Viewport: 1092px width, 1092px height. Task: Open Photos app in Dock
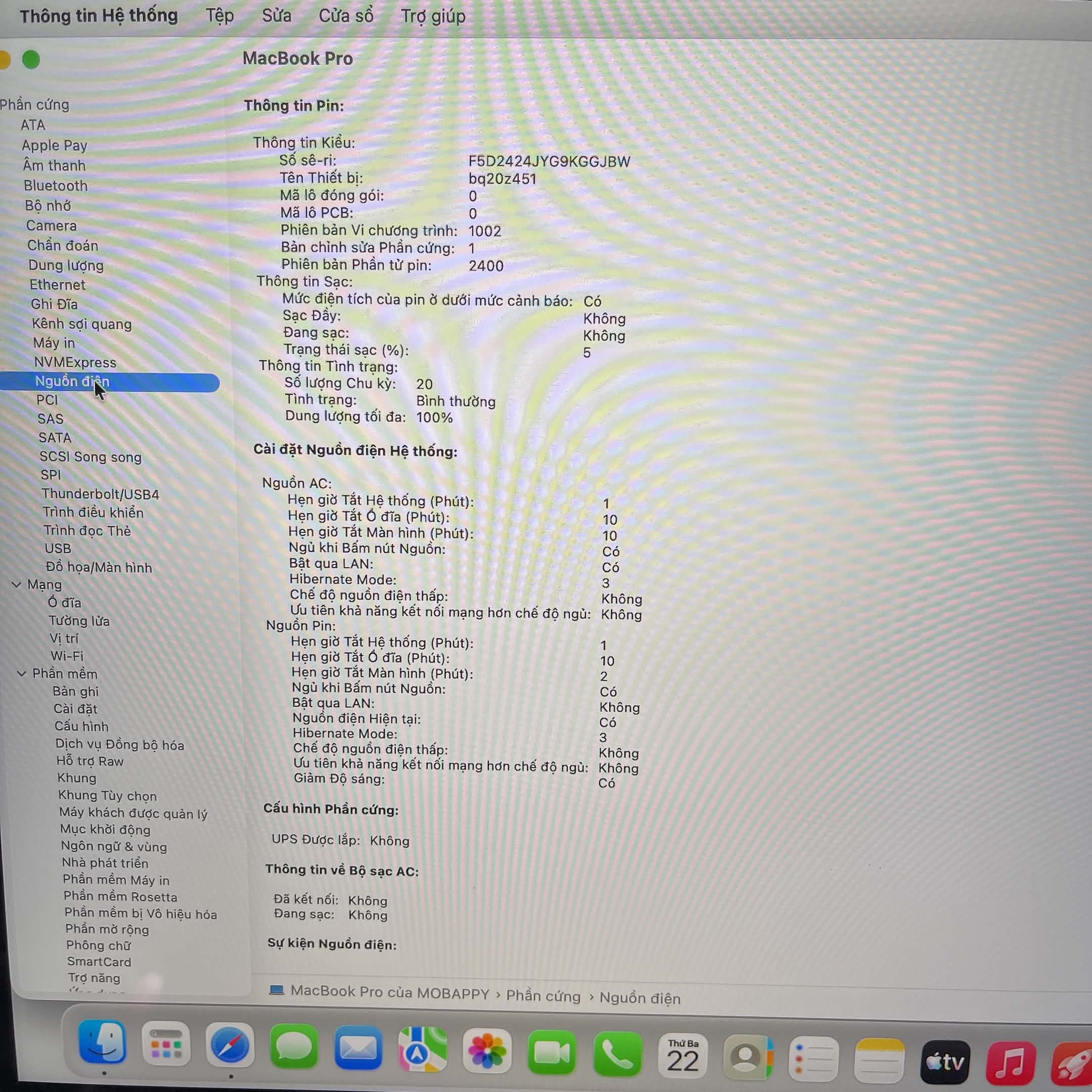[487, 1050]
